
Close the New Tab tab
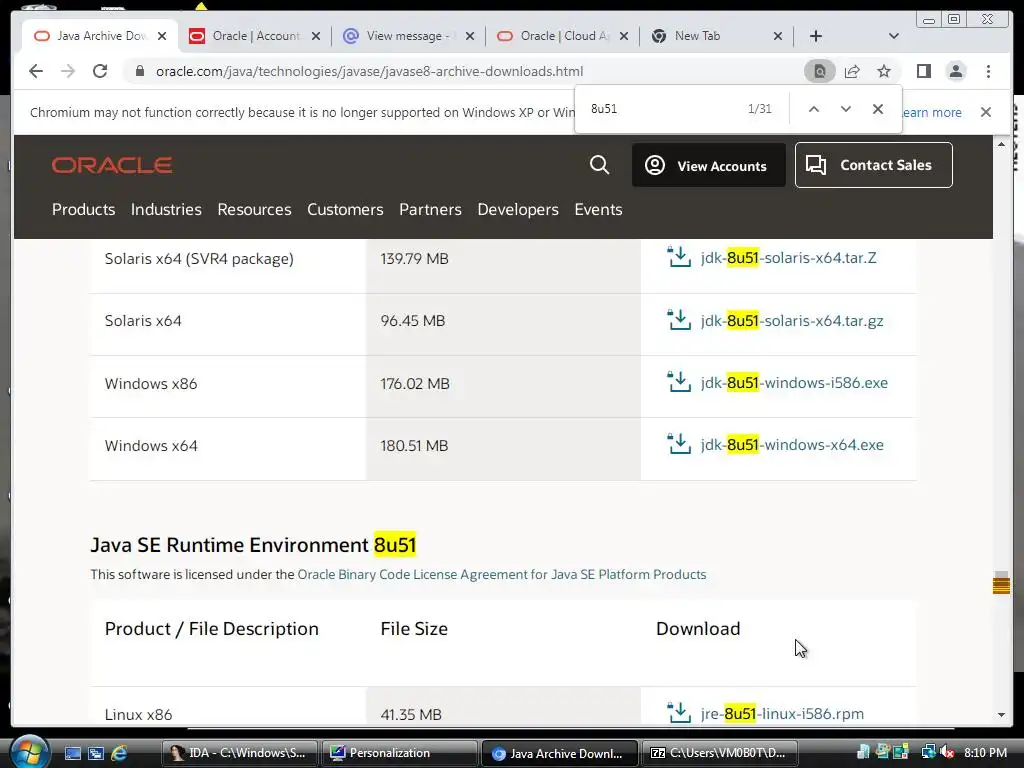[778, 36]
